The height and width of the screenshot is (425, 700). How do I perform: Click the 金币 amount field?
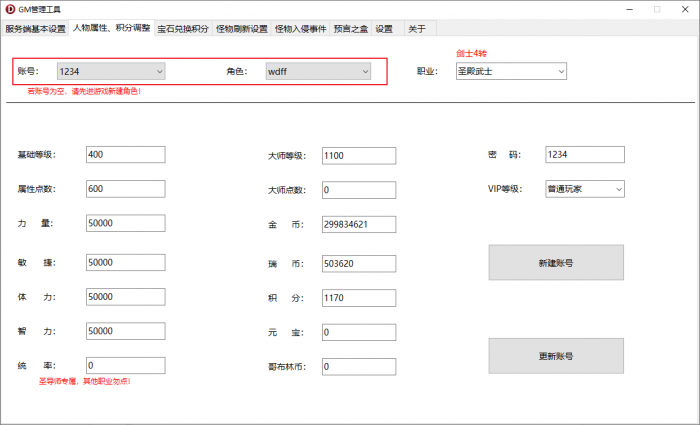tap(360, 225)
